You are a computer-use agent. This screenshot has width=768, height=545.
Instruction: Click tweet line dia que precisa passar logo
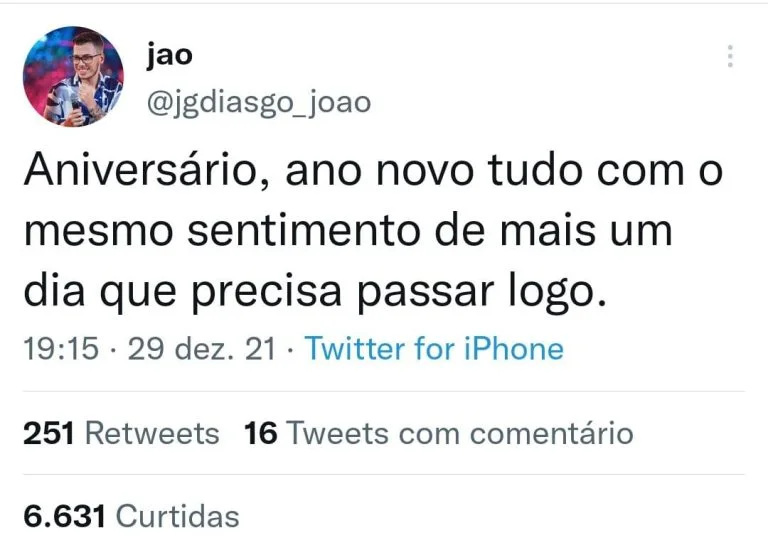pos(315,292)
